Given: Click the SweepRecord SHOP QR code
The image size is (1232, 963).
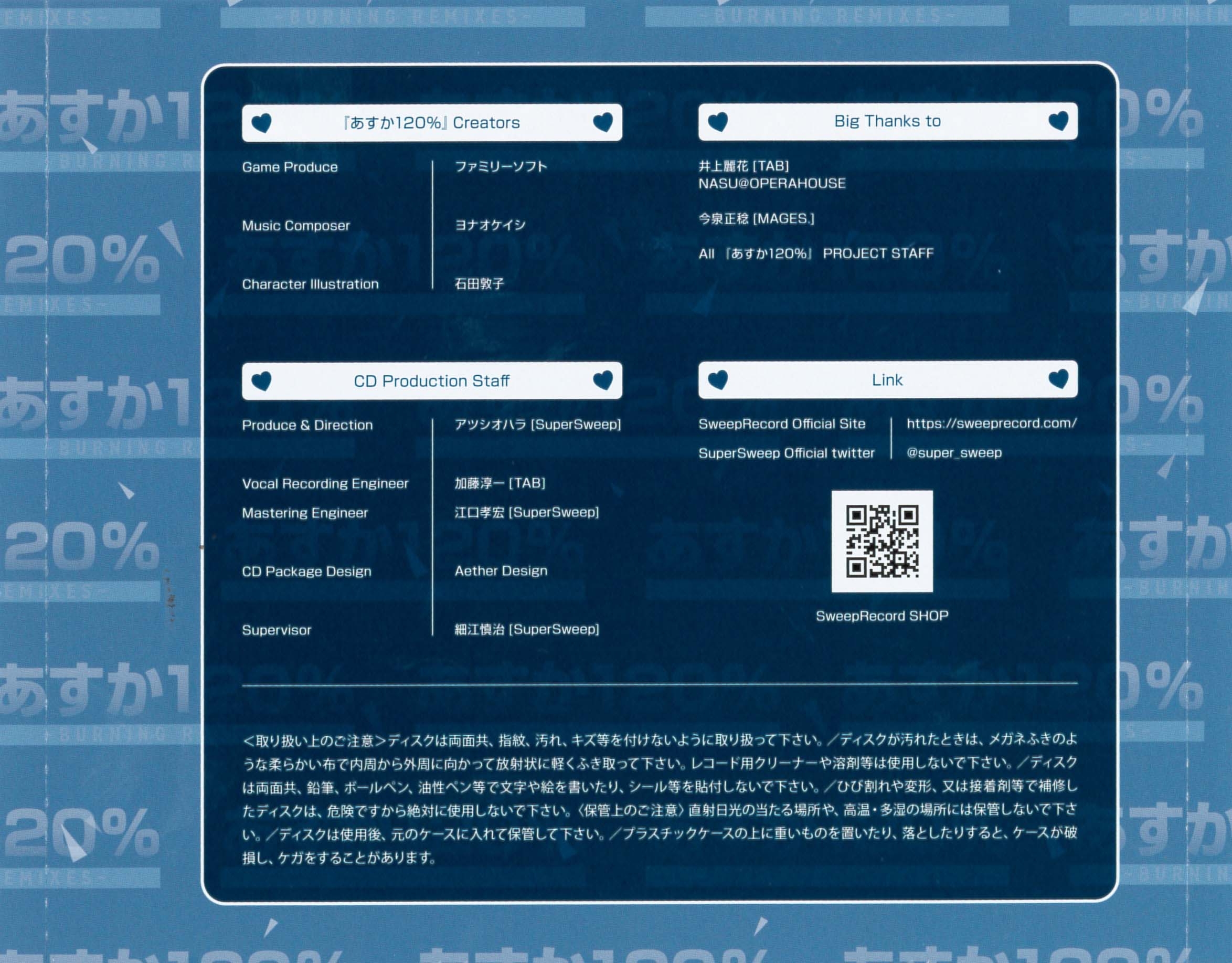Looking at the screenshot, I should click(882, 542).
